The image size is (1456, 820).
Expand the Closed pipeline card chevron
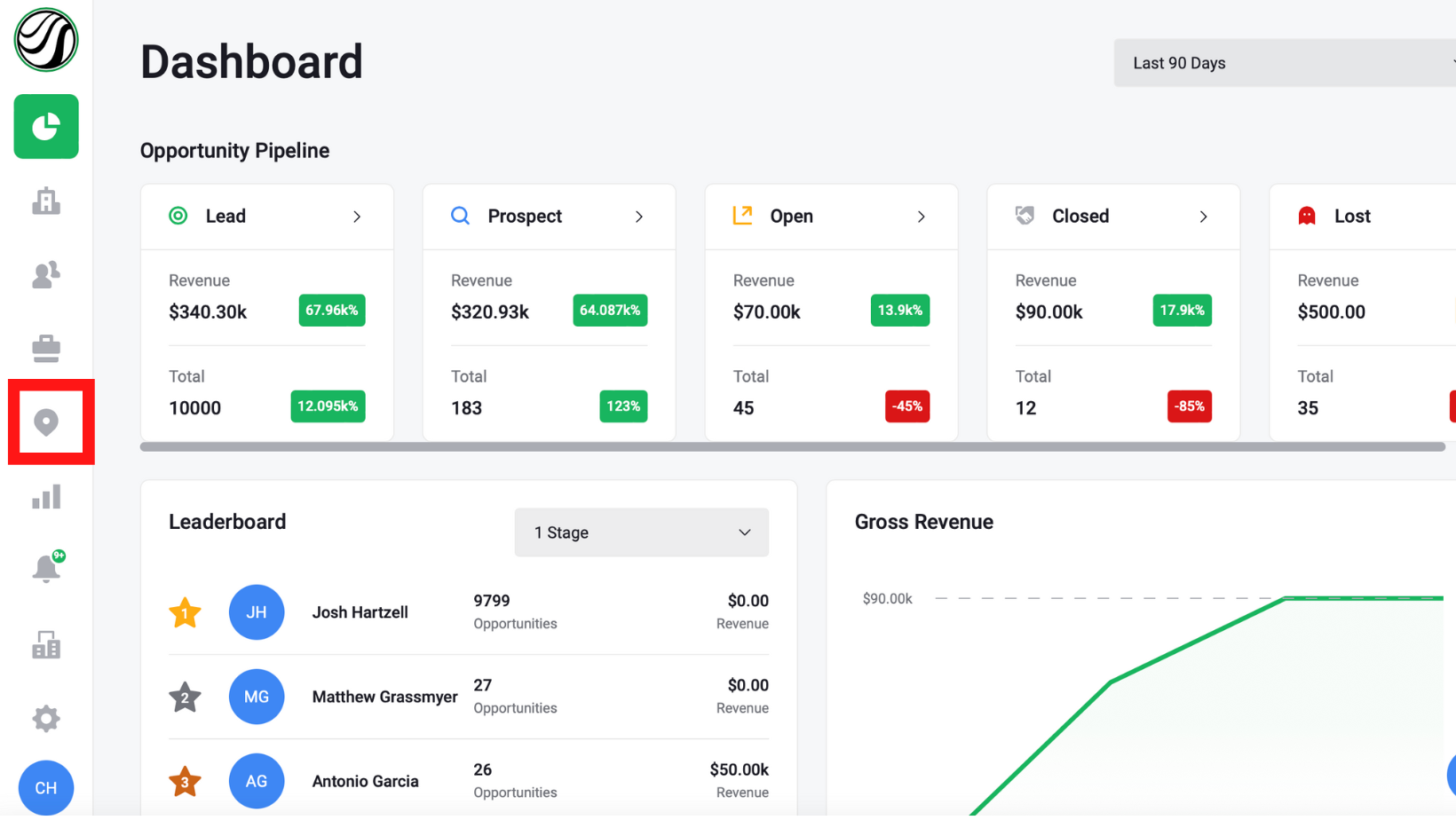pos(1204,217)
